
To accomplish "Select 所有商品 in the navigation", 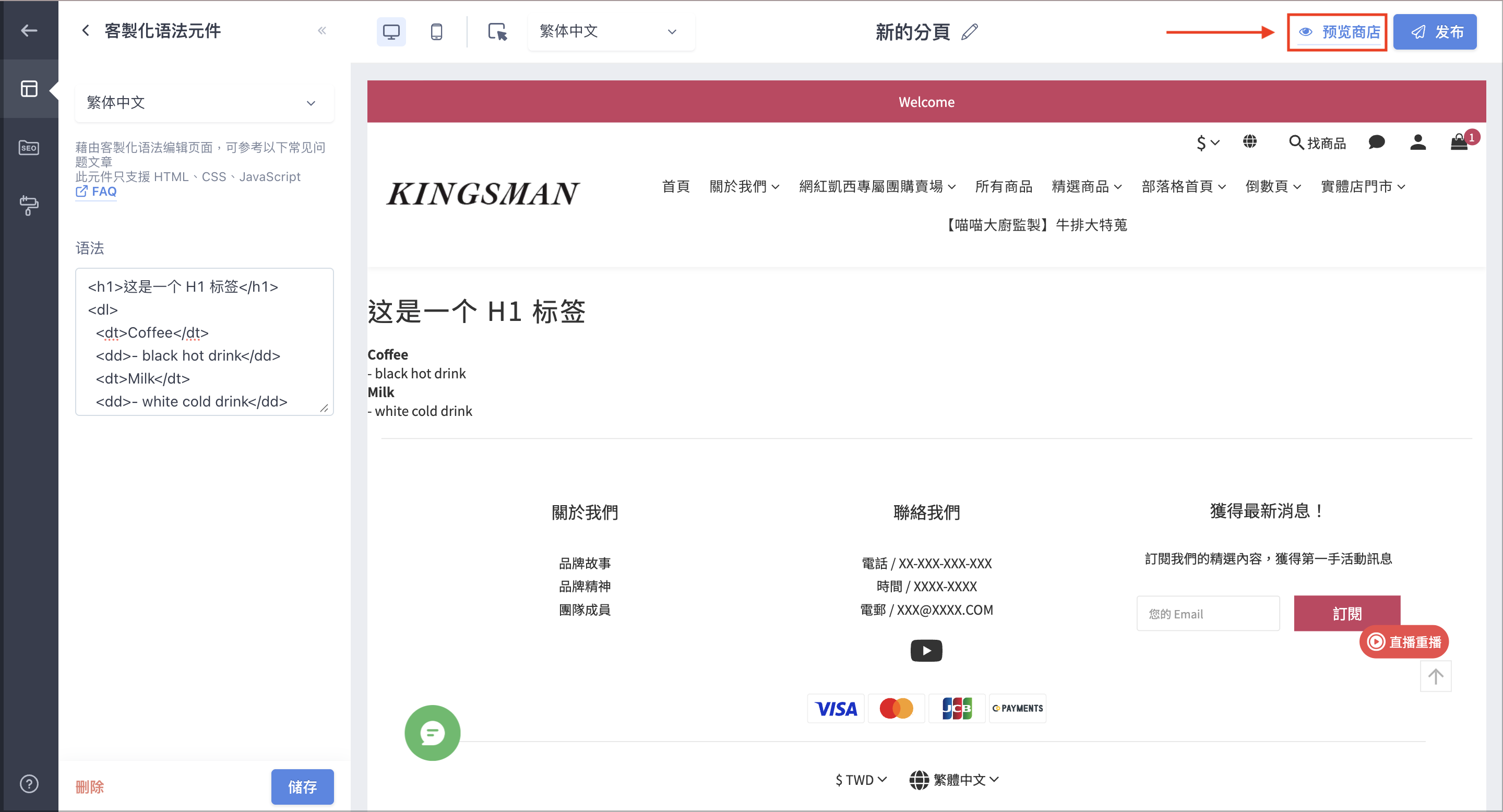I will 1004,187.
